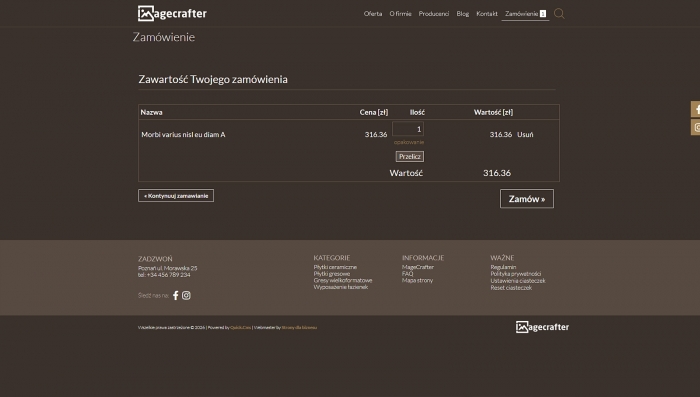The image size is (700, 397).
Task: Open the search magnifier icon
Action: tap(559, 14)
